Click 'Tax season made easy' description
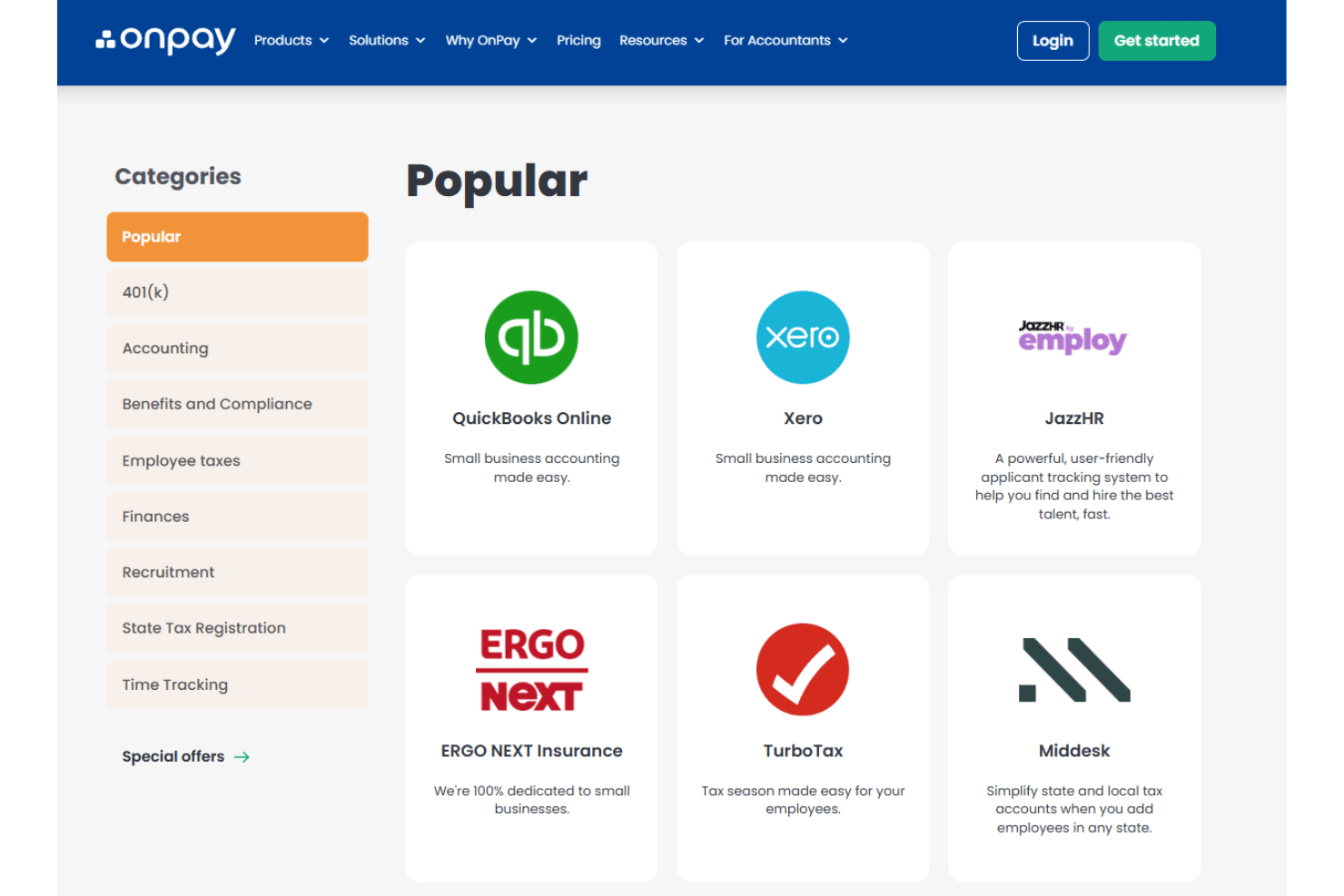The height and width of the screenshot is (896, 1344). pos(803,800)
